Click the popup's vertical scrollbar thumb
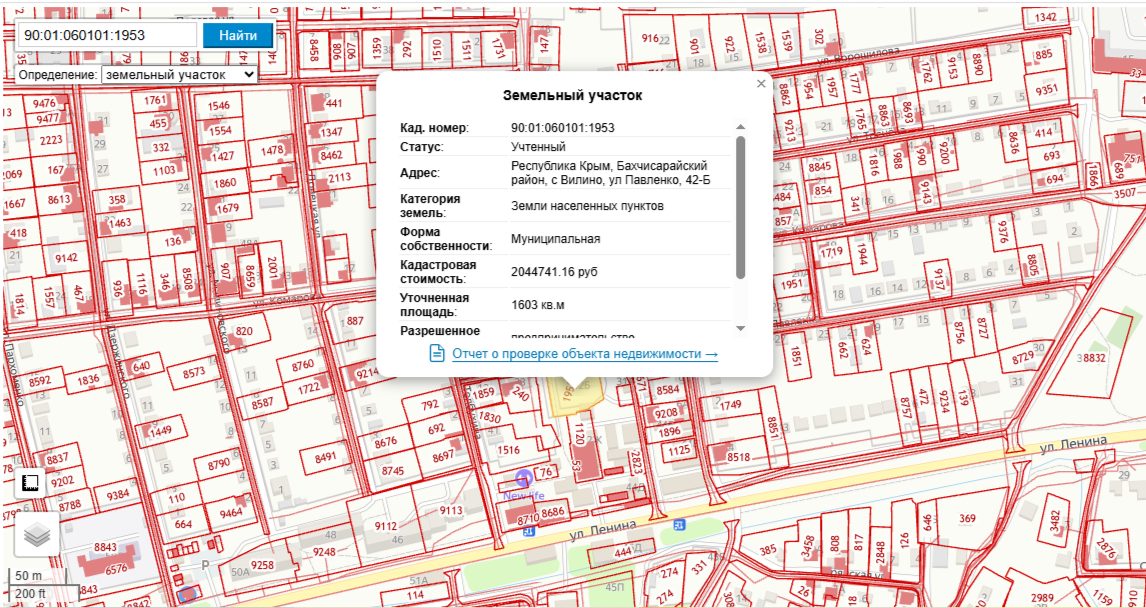The height and width of the screenshot is (608, 1146). (740, 208)
